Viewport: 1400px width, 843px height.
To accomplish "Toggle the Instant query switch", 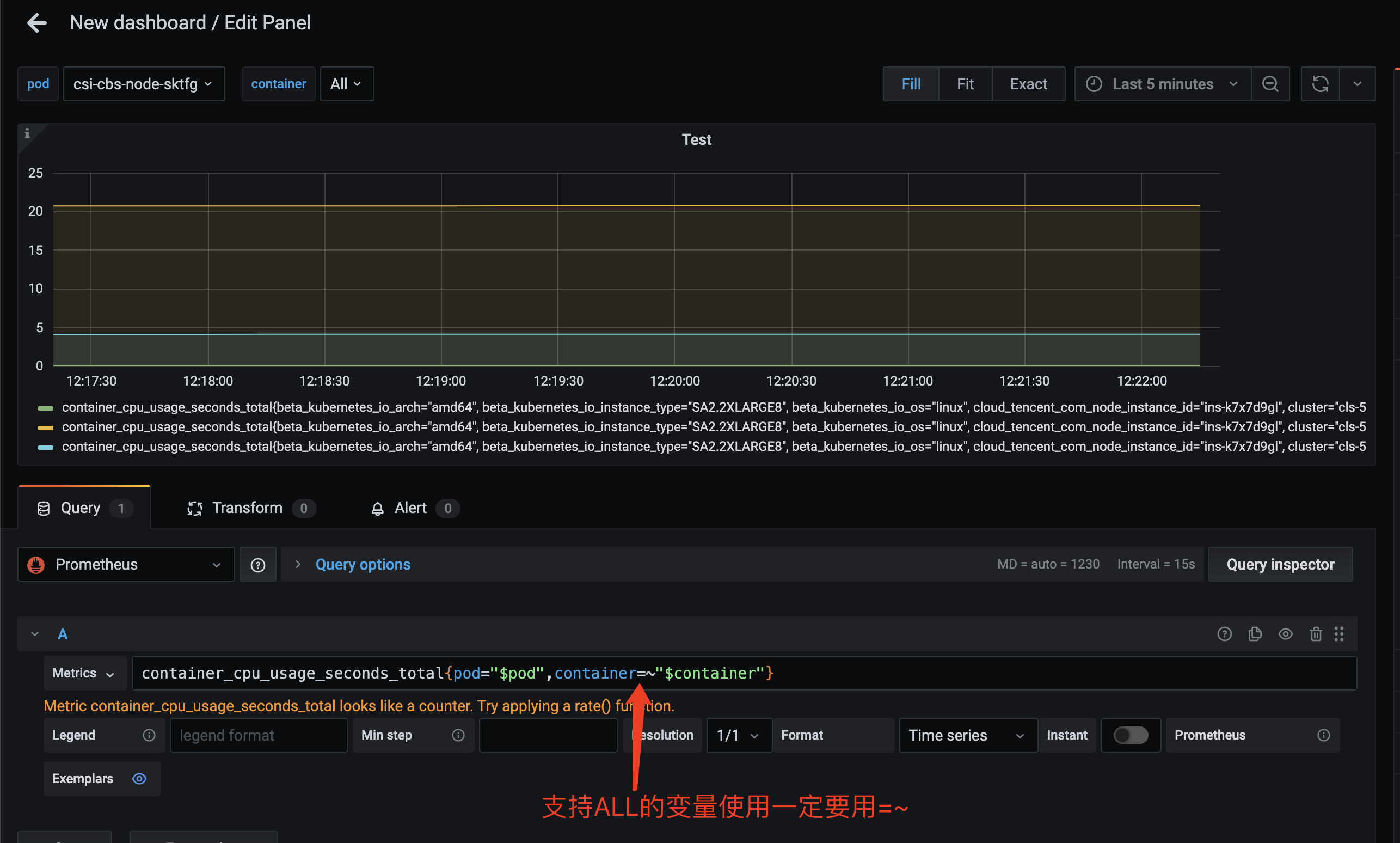I will coord(1130,735).
